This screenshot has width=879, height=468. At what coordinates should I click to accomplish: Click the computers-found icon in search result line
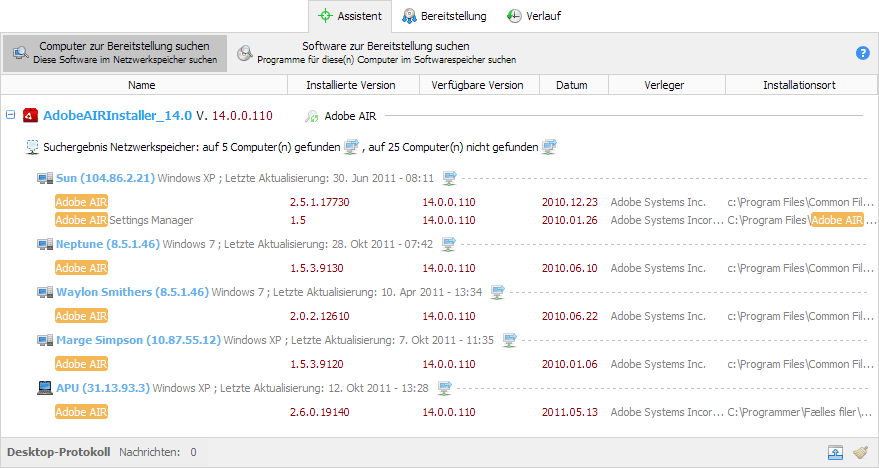pos(350,147)
